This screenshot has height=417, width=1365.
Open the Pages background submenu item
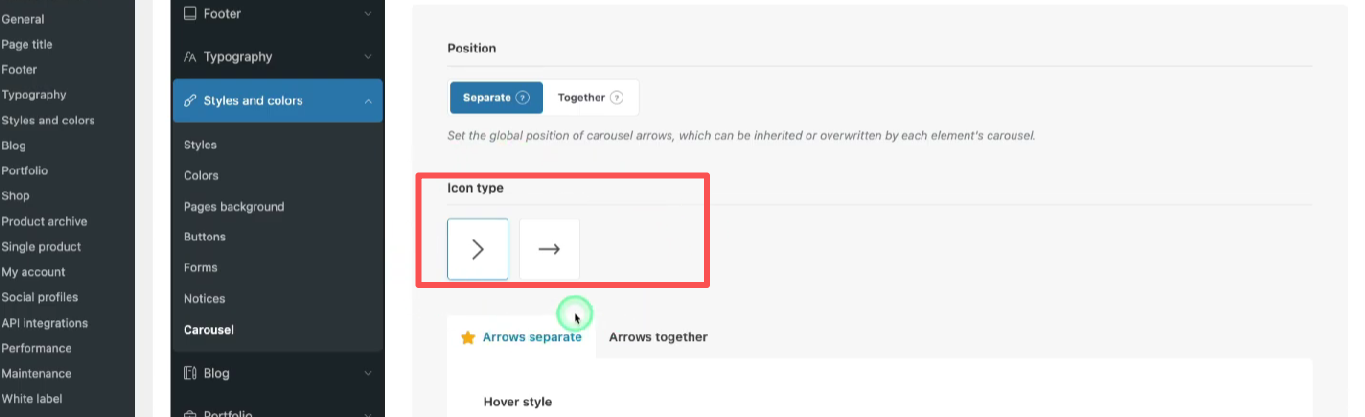(x=234, y=207)
